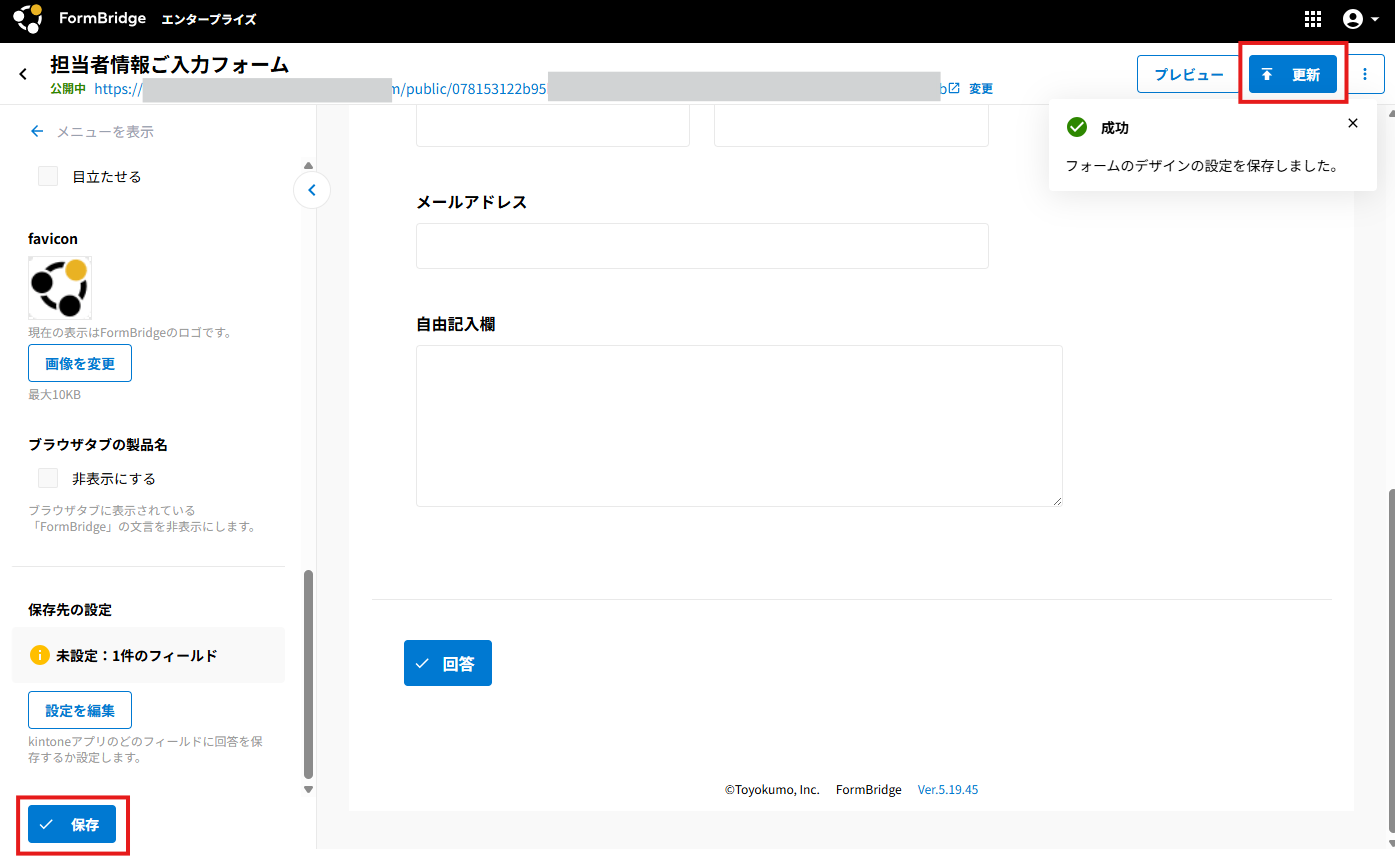Click 変更 link beside the URL

(981, 89)
